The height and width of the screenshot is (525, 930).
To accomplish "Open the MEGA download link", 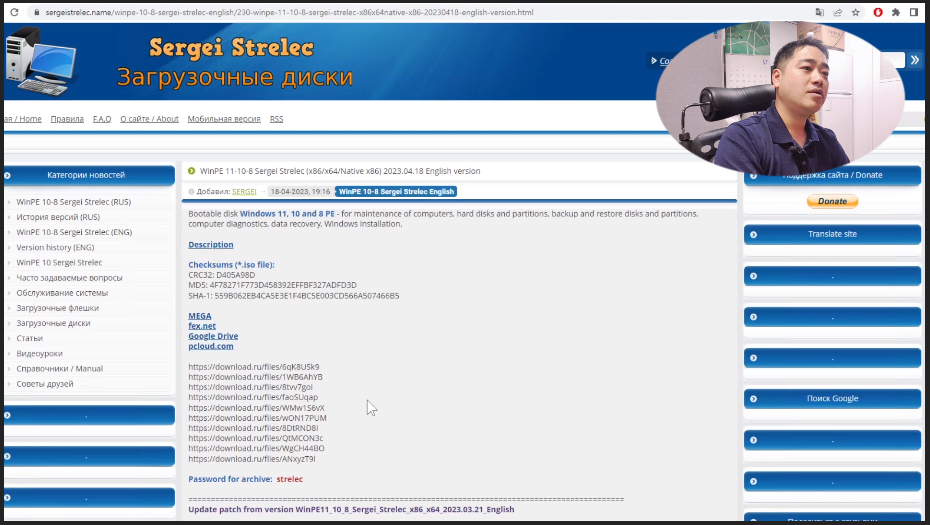I will point(200,316).
